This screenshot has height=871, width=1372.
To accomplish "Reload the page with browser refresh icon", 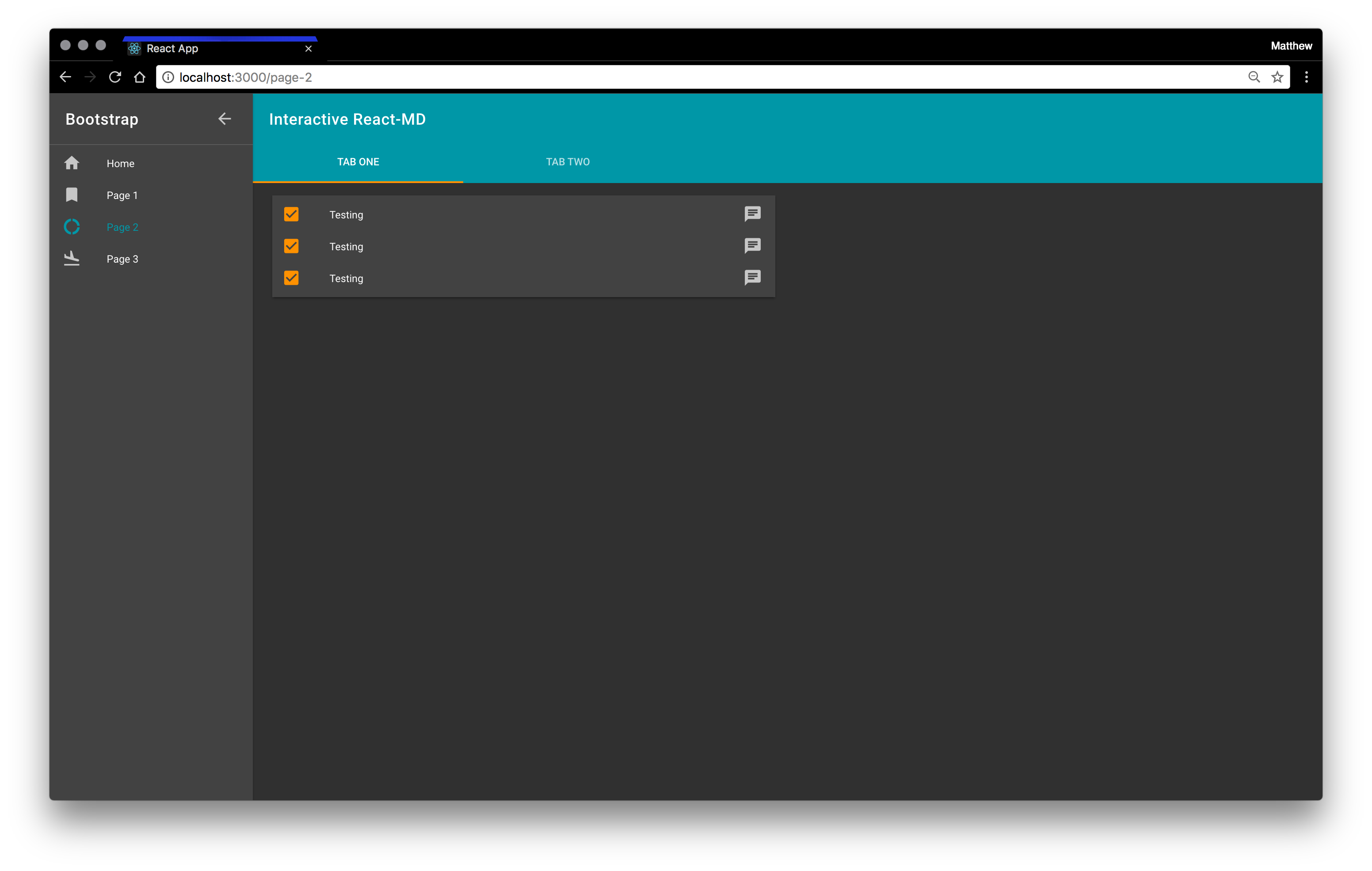I will (x=115, y=77).
